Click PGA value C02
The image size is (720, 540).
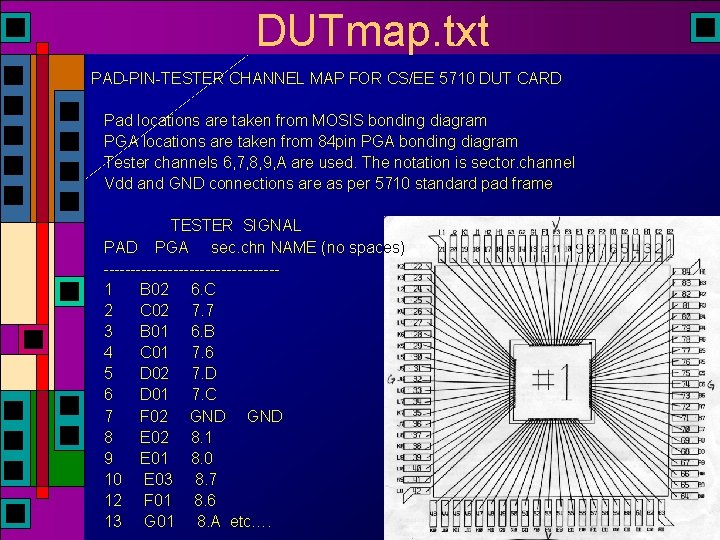(154, 310)
